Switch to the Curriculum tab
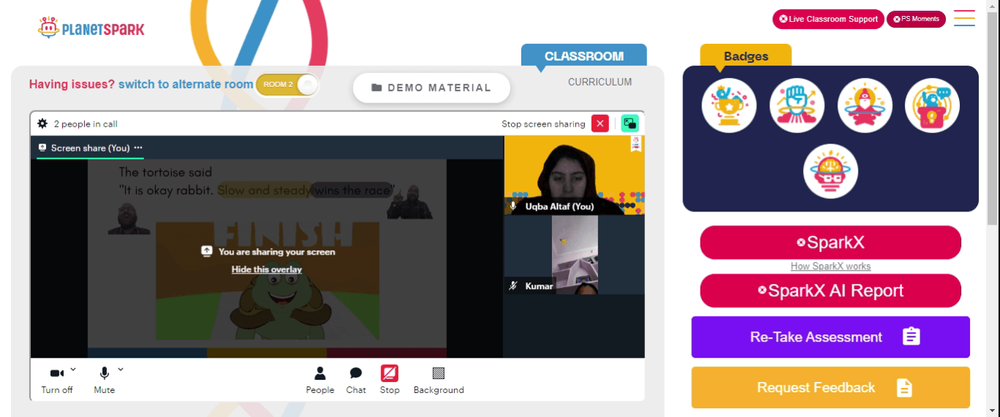 600,82
